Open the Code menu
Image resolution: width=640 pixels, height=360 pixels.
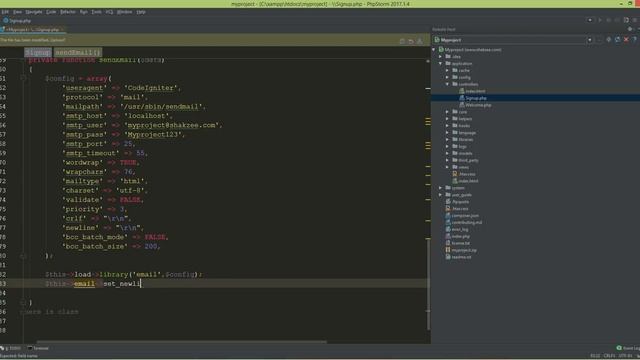(x=51, y=12)
